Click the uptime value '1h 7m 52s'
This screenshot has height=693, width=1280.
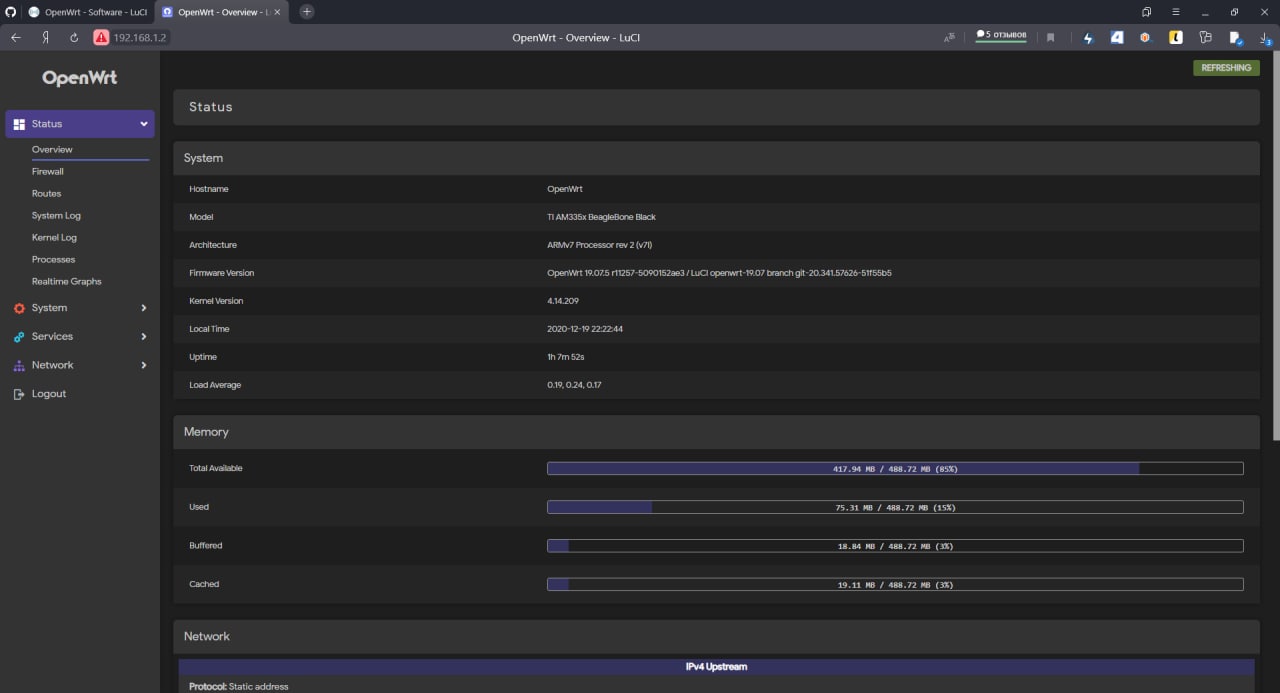pyautogui.click(x=566, y=357)
